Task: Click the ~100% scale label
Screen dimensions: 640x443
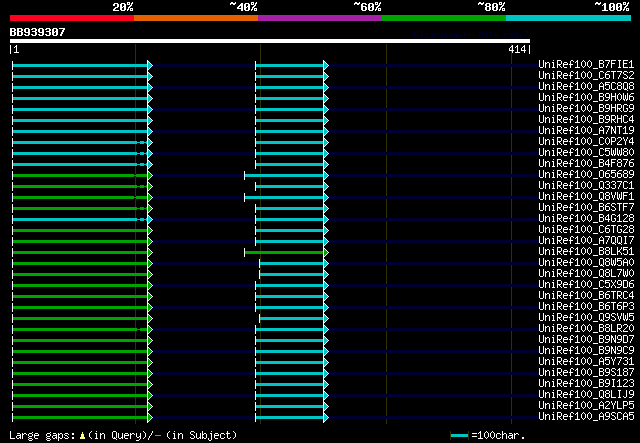Action: coord(612,7)
